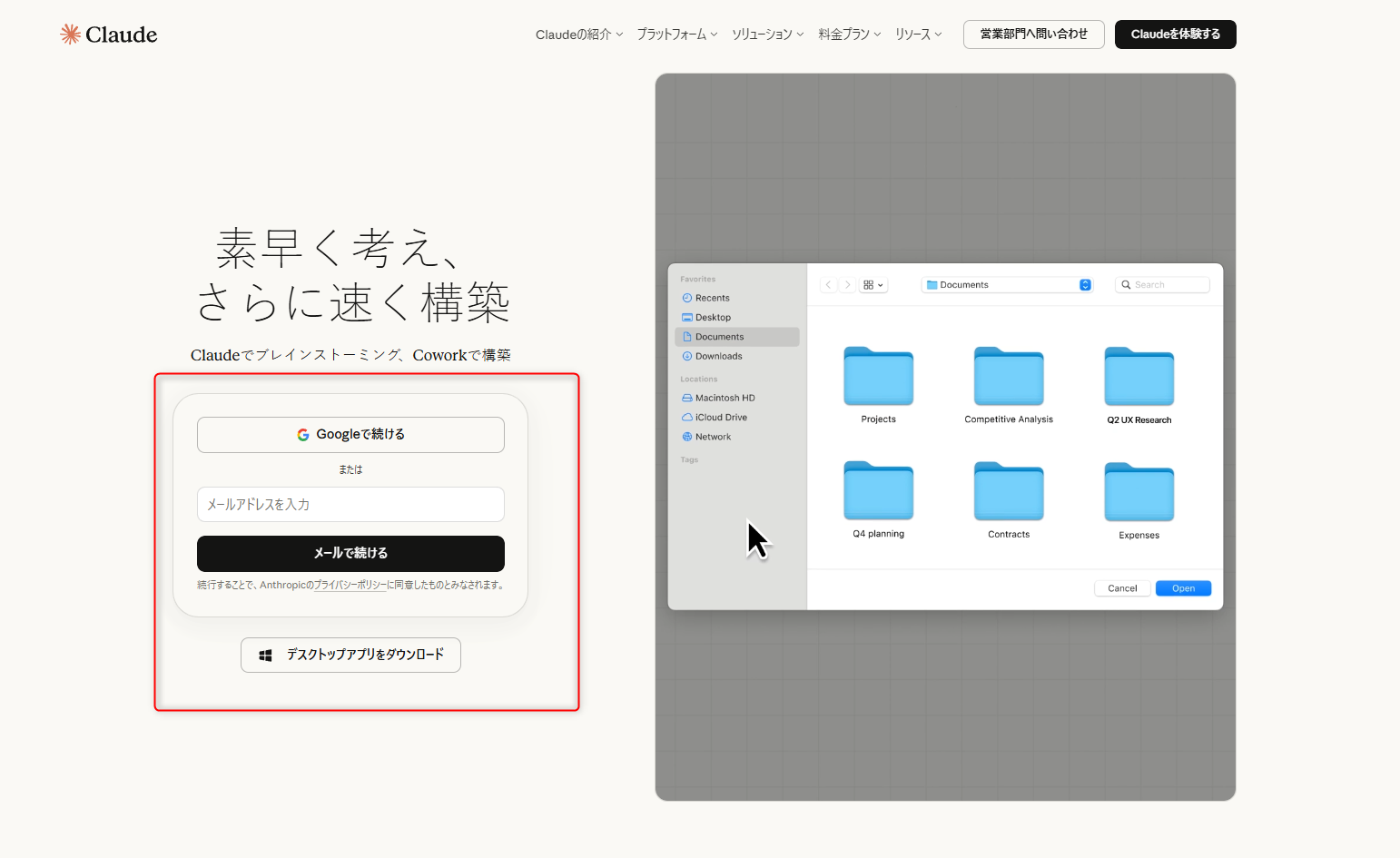Change the icon view mode dropdown
The width and height of the screenshot is (1400, 858).
click(x=873, y=285)
